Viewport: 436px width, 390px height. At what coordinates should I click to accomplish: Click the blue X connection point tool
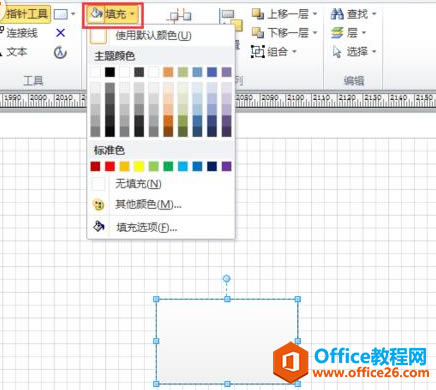pyautogui.click(x=60, y=33)
